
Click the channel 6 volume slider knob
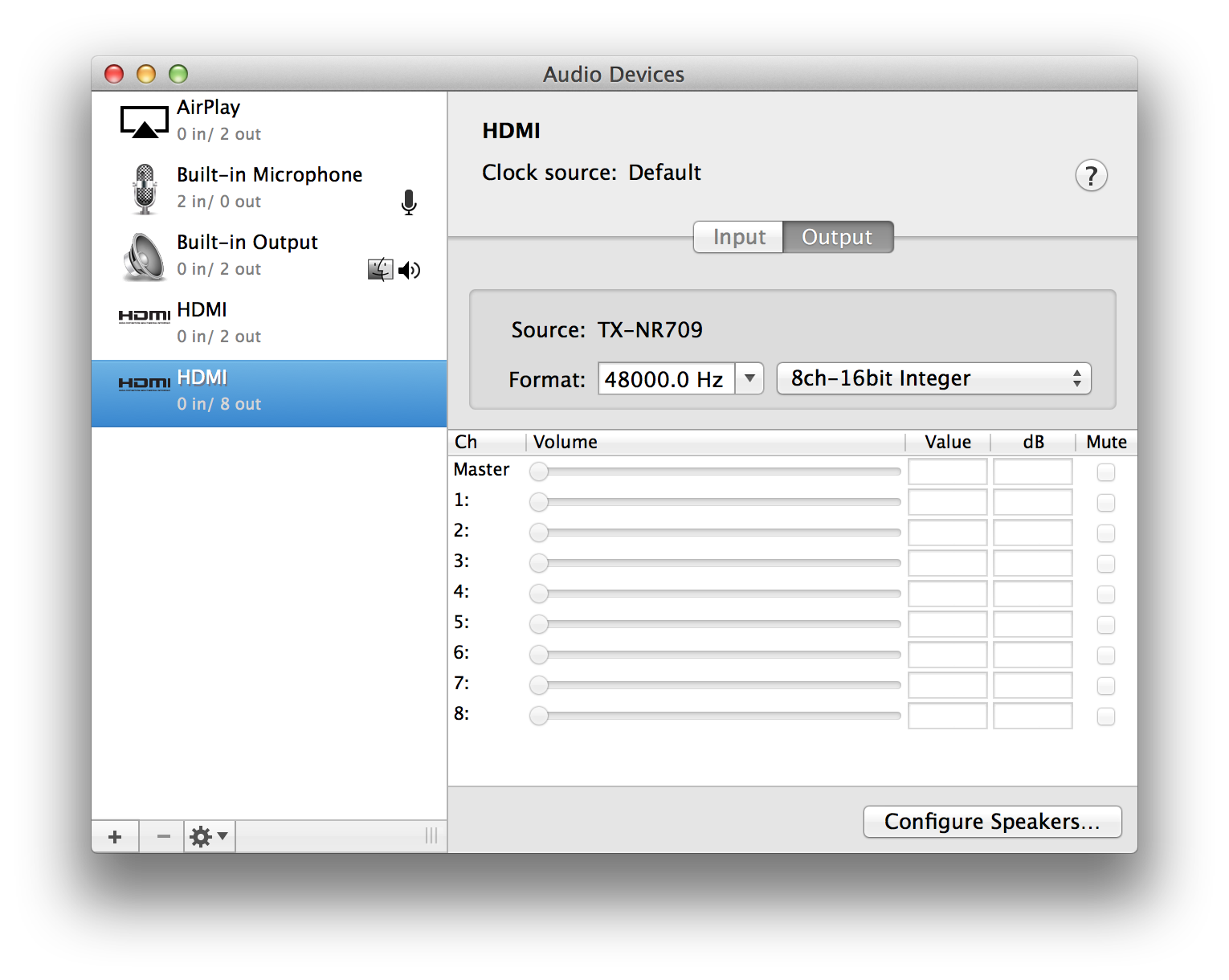[x=539, y=655]
